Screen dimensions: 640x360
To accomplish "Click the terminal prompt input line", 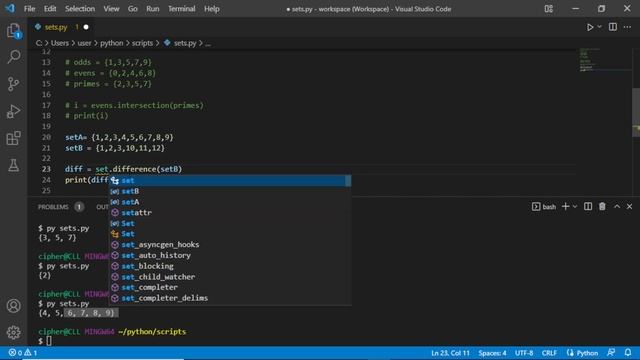I will coord(45,341).
